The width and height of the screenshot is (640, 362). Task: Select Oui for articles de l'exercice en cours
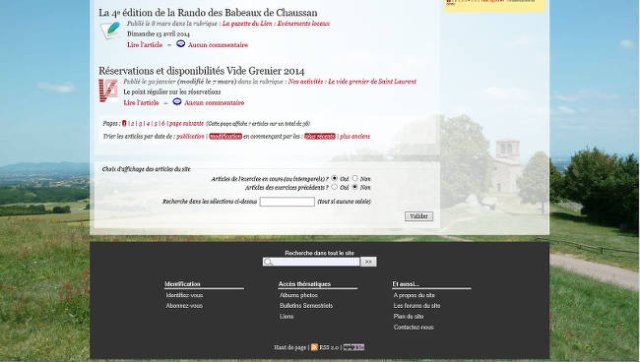[x=334, y=178]
